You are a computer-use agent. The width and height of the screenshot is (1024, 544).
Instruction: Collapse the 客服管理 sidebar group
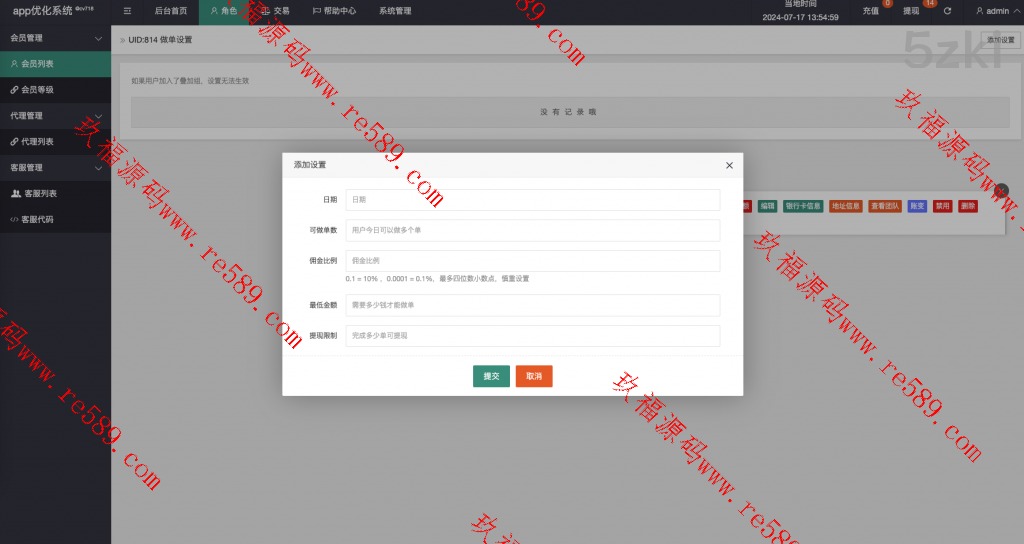(x=99, y=168)
